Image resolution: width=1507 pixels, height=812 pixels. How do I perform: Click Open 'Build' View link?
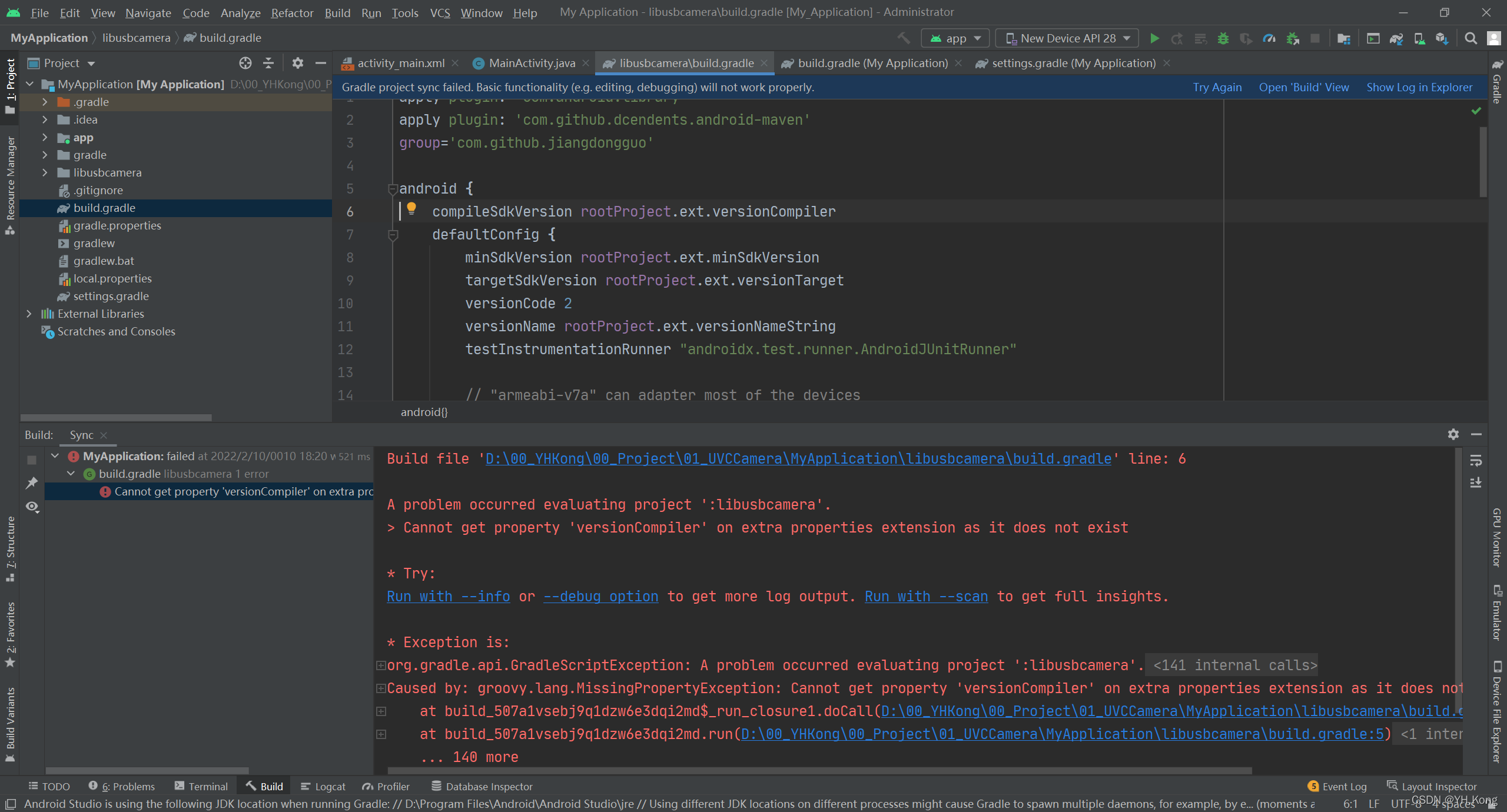1303,87
